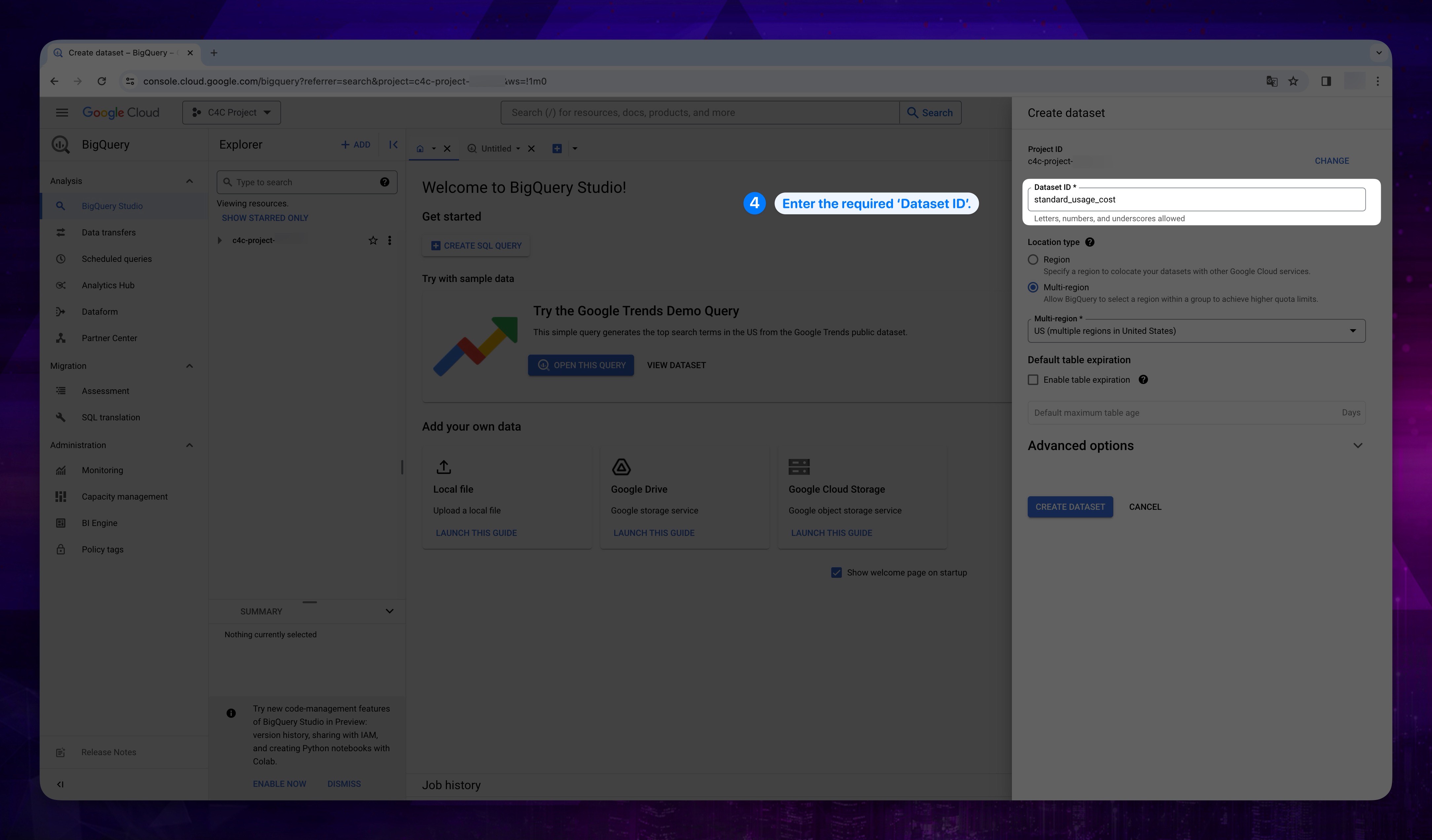This screenshot has height=840, width=1432.
Task: Open Scheduled queries clock icon
Action: 60,259
